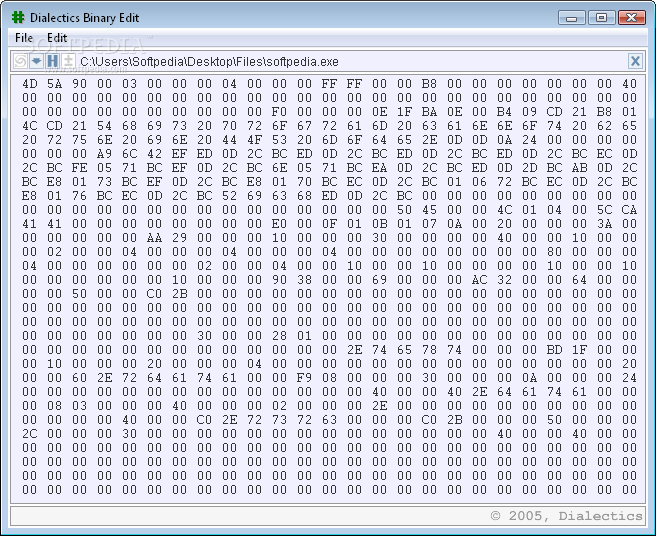The image size is (656, 536).
Task: Click the hex byte 6C
Action: click(129, 154)
